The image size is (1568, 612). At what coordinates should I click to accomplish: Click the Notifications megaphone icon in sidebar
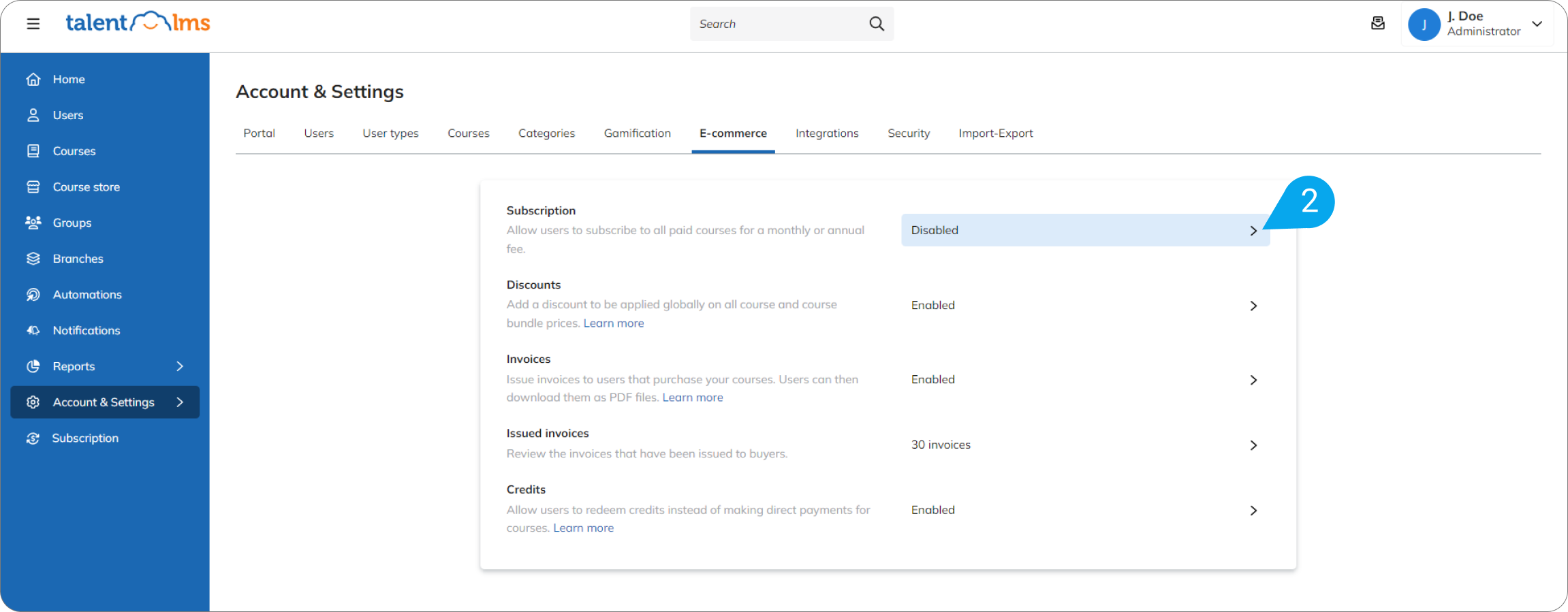coord(33,330)
